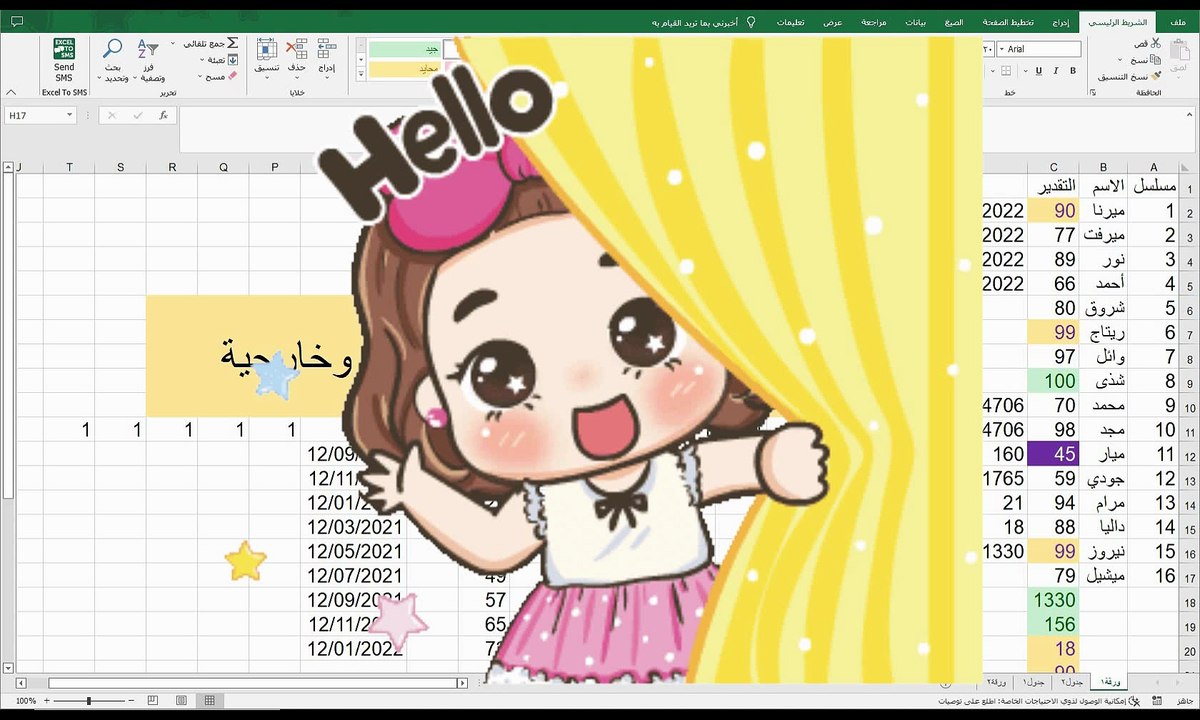1200x720 pixels.
Task: Open the الصيغ (Formulas) ribbon tab
Action: 954,21
